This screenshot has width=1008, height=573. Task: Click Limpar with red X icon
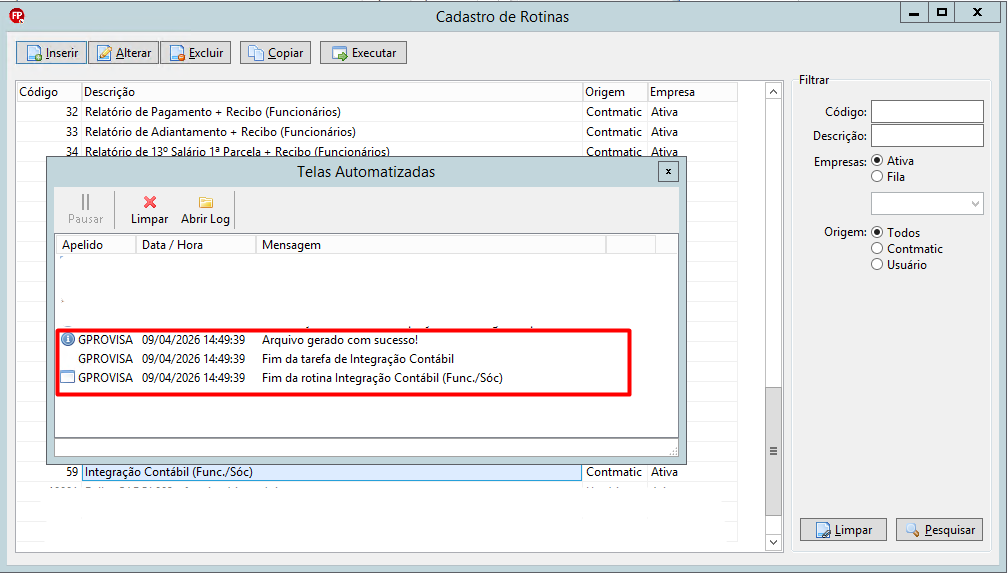point(150,210)
